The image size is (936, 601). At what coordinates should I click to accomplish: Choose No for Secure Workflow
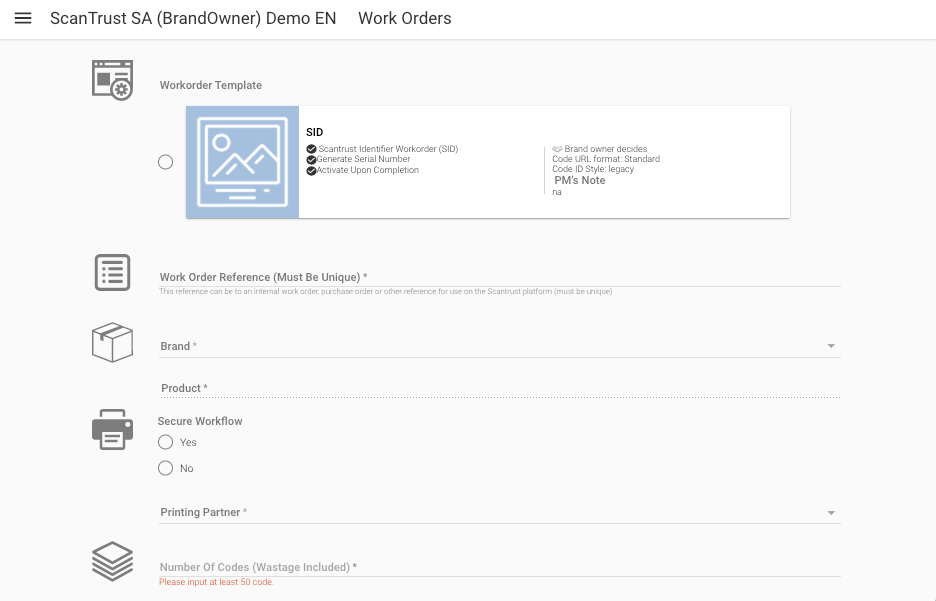pos(166,468)
